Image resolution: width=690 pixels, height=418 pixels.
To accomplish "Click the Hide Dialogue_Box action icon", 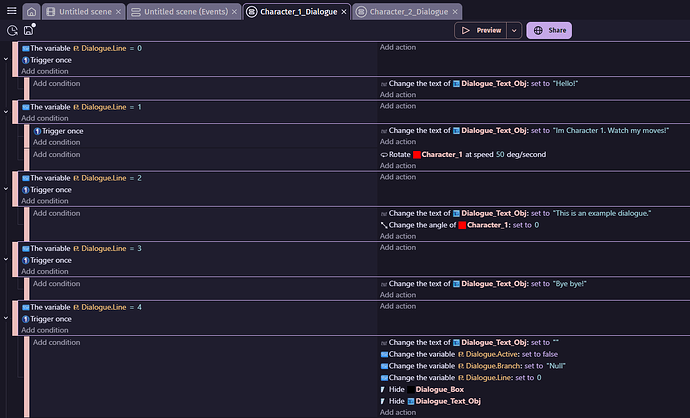I will [384, 389].
